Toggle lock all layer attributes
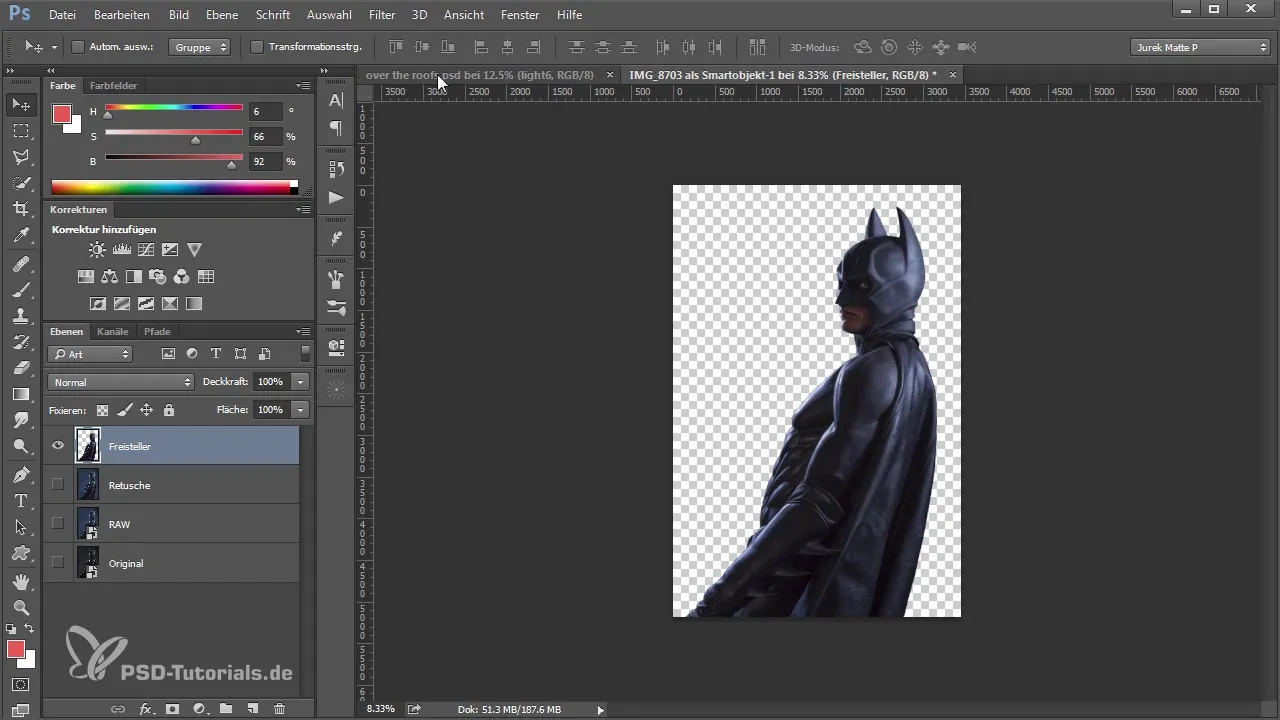 click(169, 410)
